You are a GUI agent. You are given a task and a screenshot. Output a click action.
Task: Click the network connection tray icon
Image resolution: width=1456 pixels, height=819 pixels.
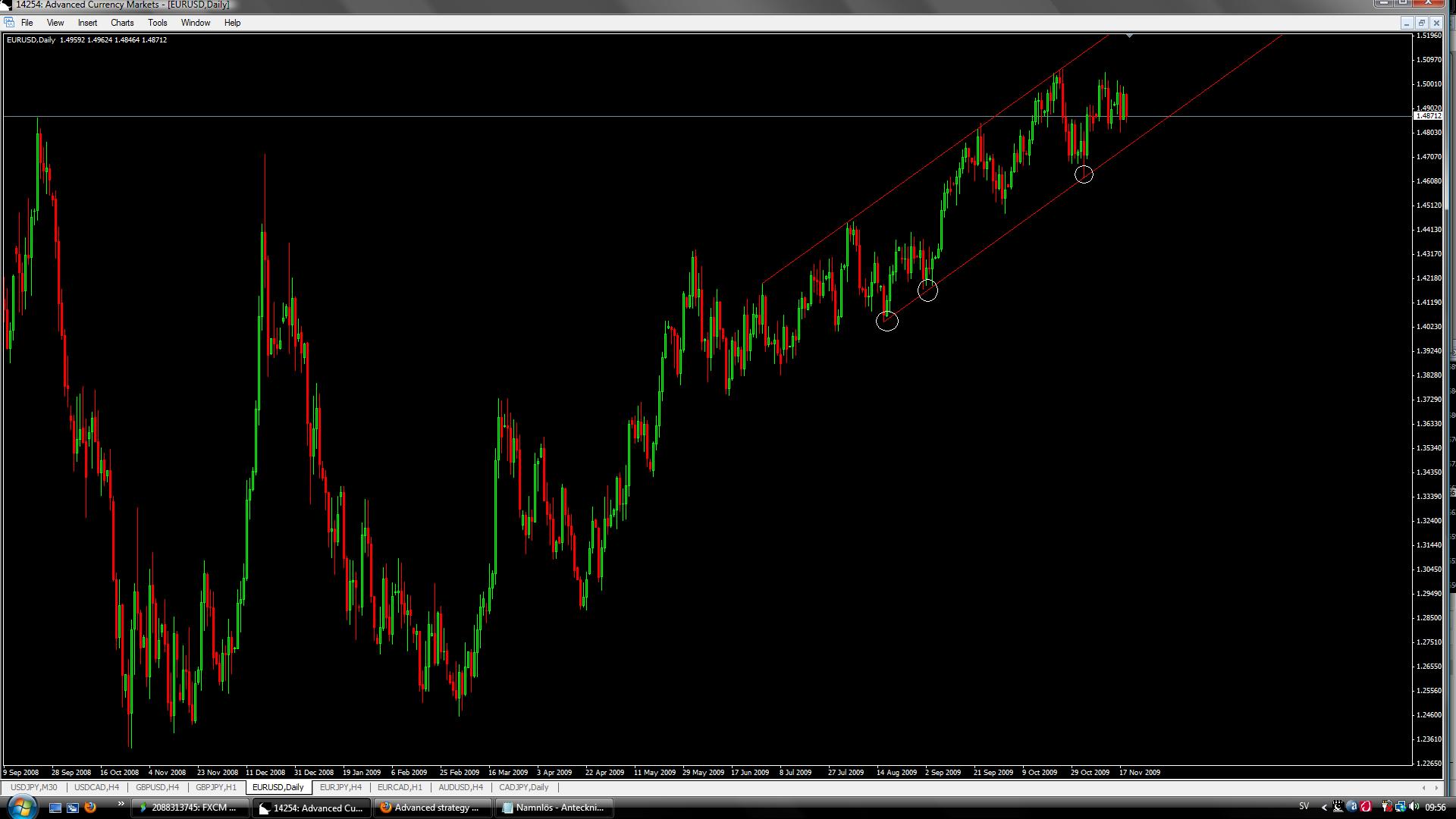click(1401, 807)
